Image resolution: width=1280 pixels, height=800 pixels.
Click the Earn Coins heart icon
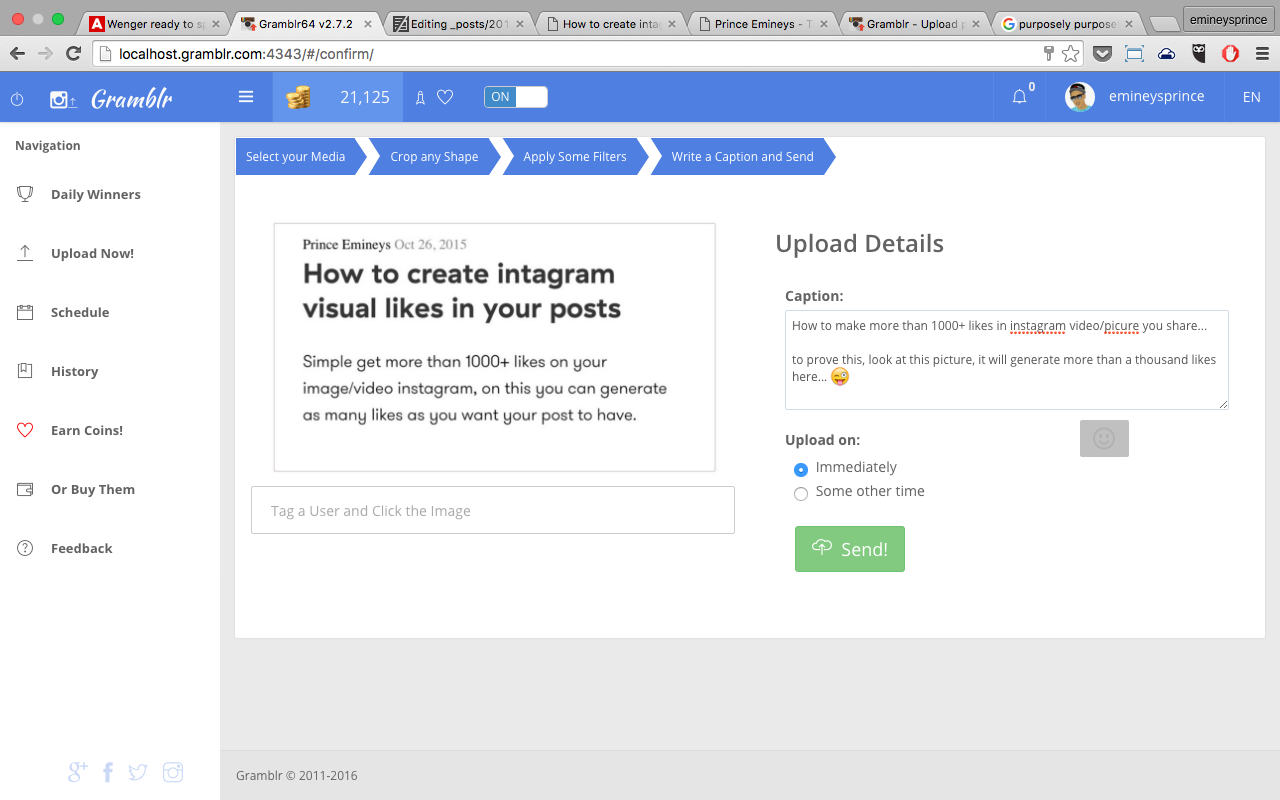click(x=25, y=430)
